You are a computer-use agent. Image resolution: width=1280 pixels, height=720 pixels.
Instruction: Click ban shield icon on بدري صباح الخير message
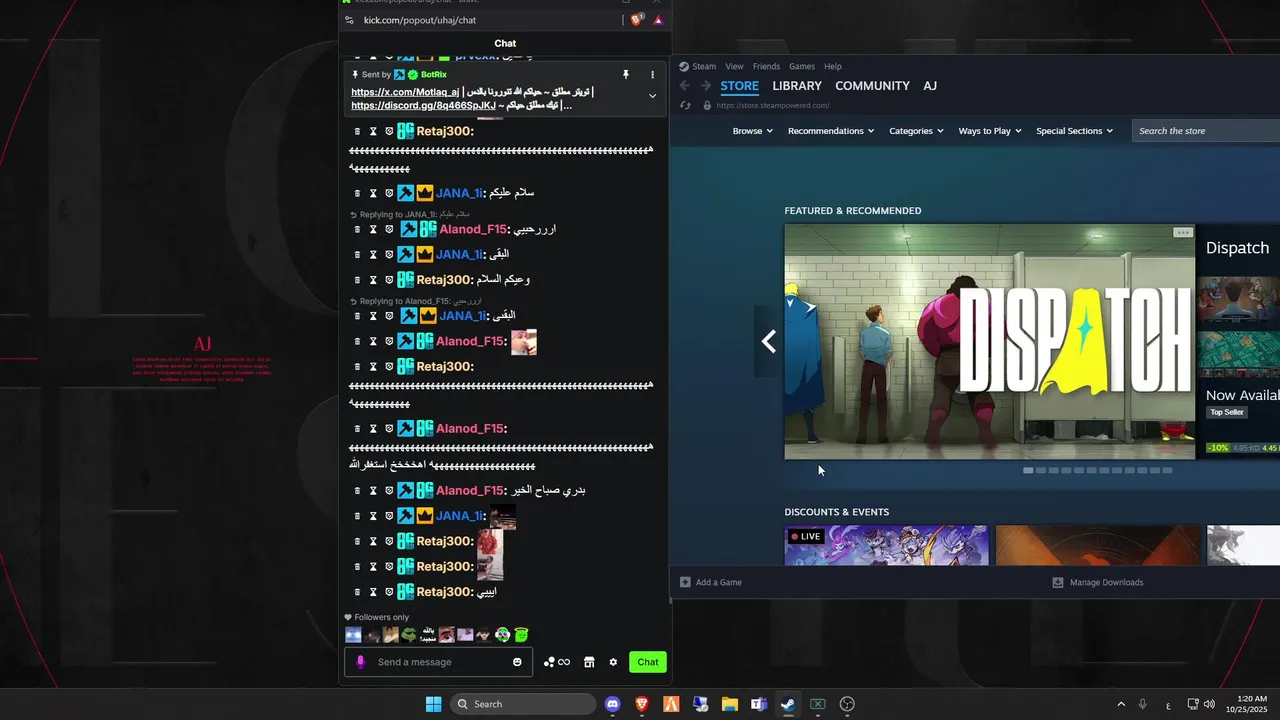click(389, 491)
